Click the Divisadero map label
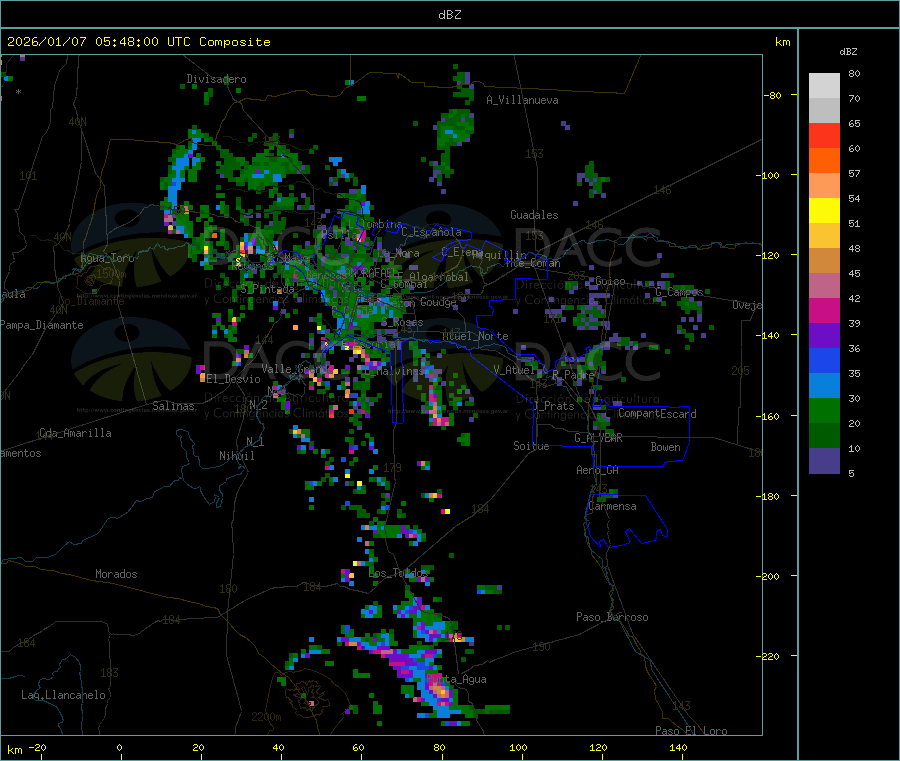This screenshot has width=900, height=761. (x=216, y=79)
